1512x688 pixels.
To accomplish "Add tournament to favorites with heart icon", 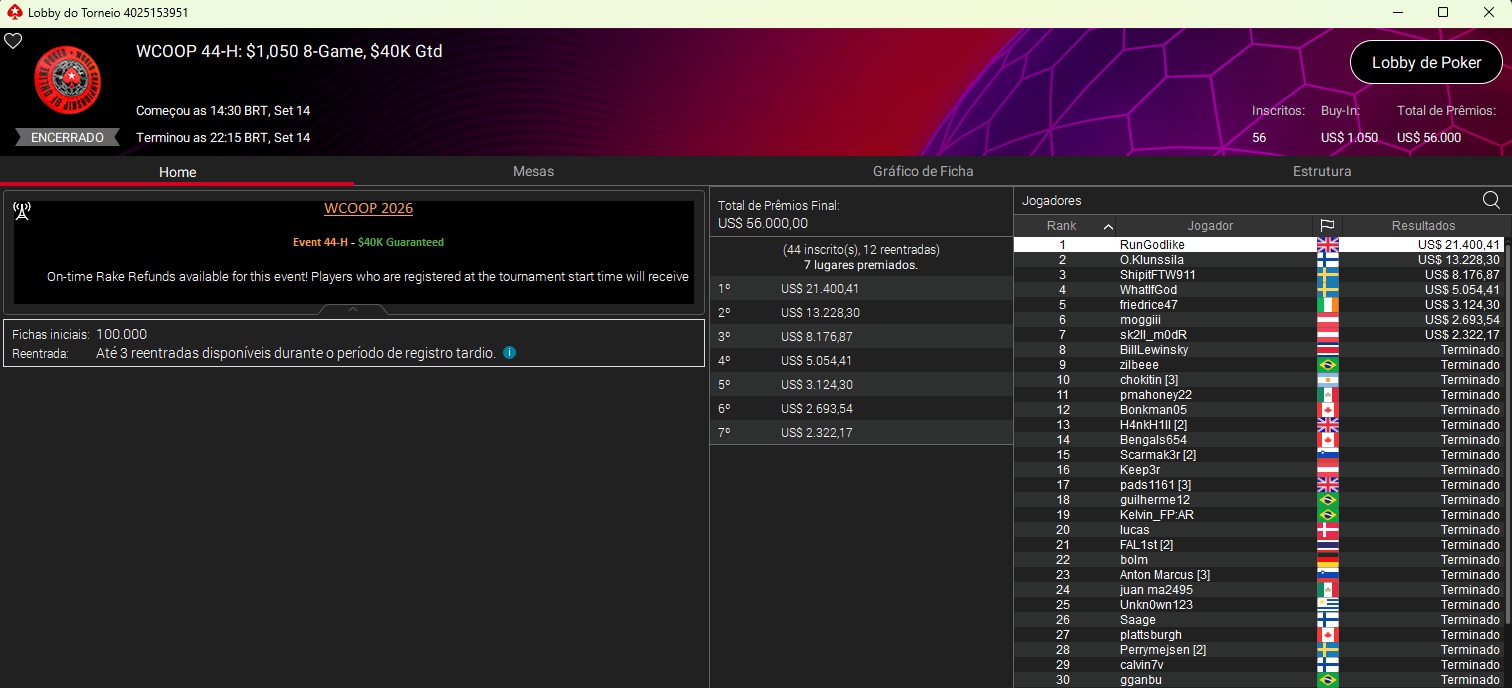I will (13, 41).
